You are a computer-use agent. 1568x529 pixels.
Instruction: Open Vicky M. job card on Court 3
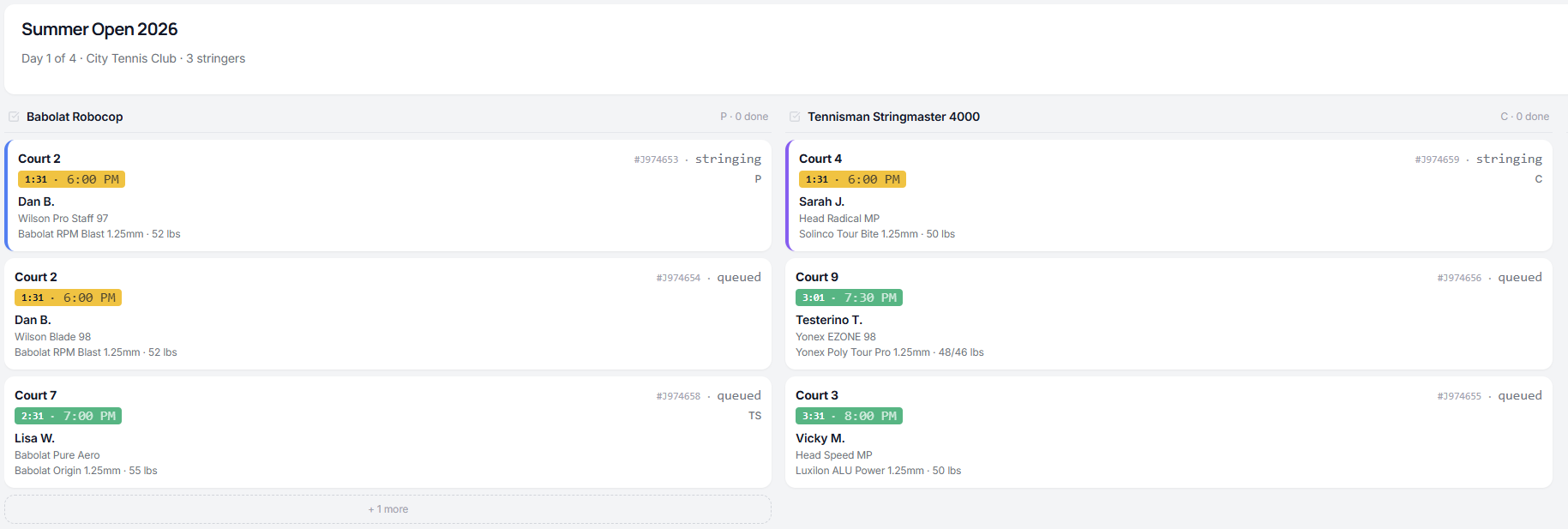click(1168, 432)
